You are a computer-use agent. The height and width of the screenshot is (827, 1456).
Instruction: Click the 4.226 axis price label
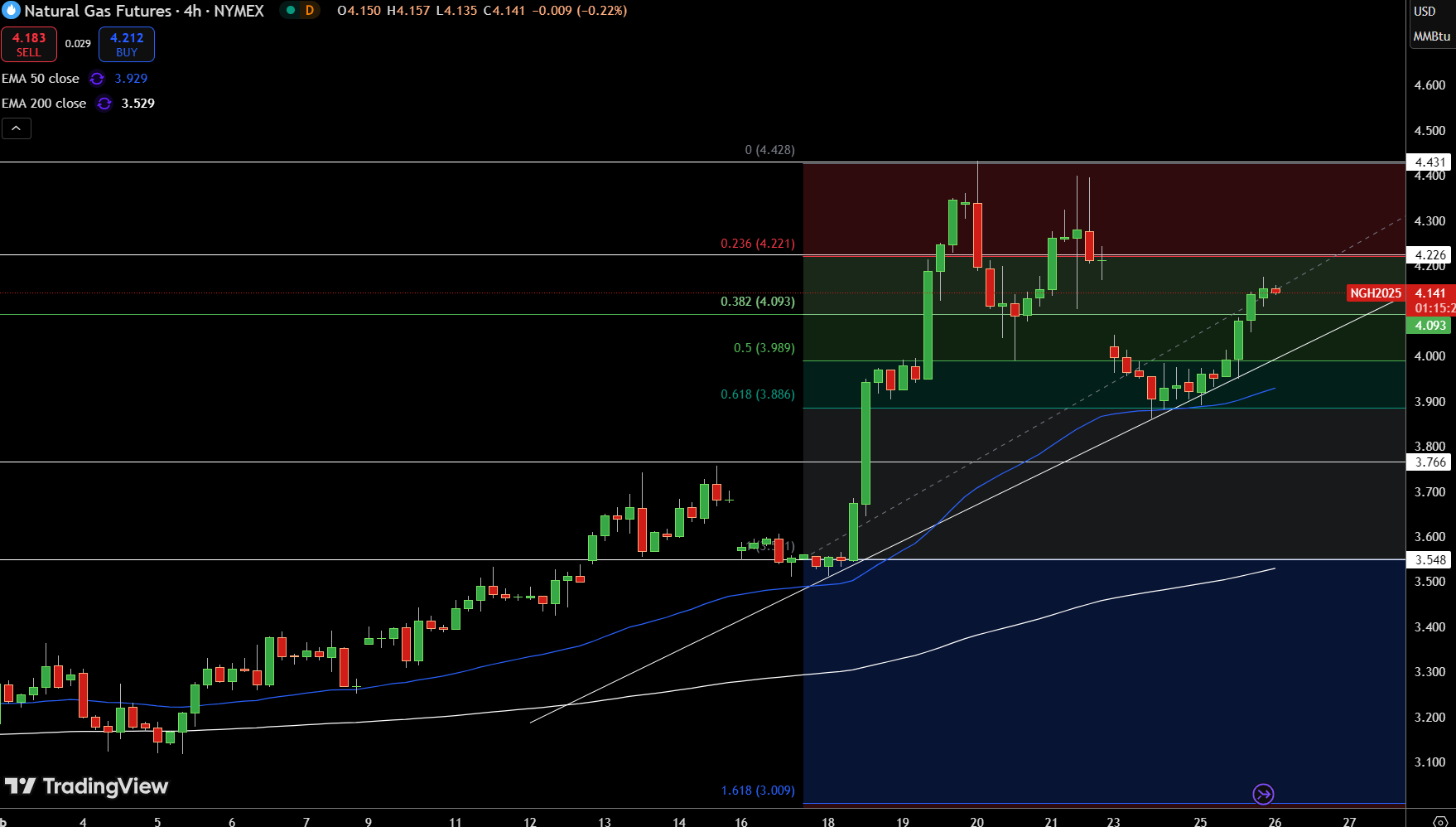click(x=1430, y=255)
